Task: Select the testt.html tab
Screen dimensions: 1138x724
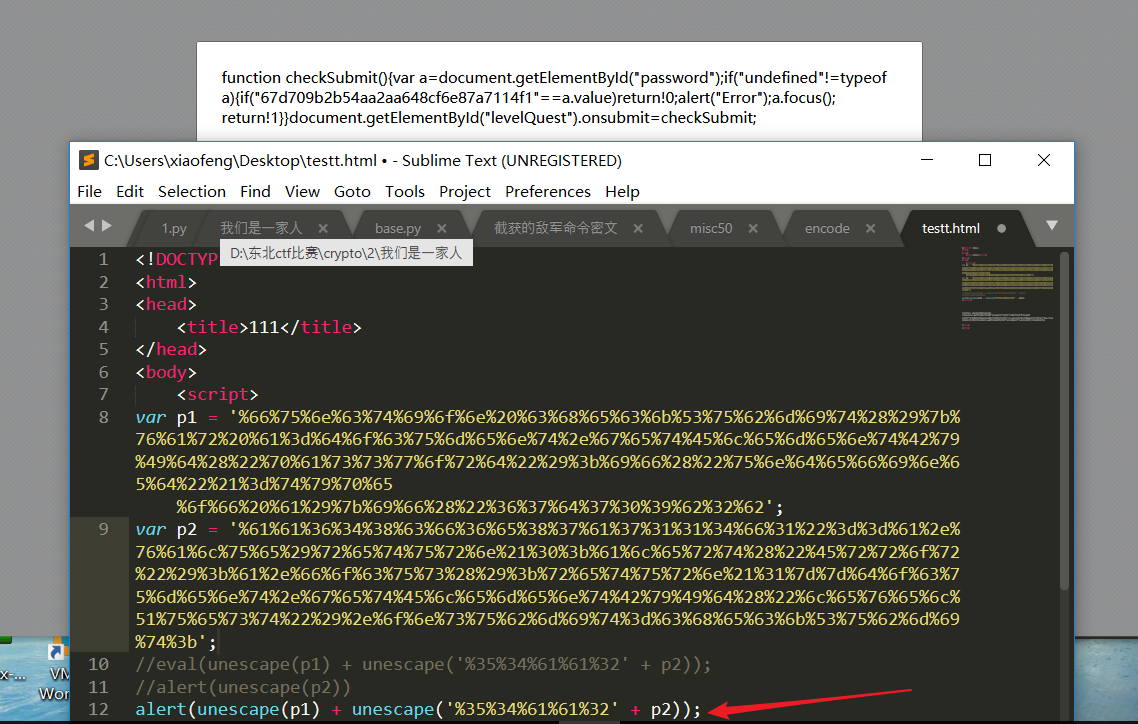Action: [x=951, y=229]
